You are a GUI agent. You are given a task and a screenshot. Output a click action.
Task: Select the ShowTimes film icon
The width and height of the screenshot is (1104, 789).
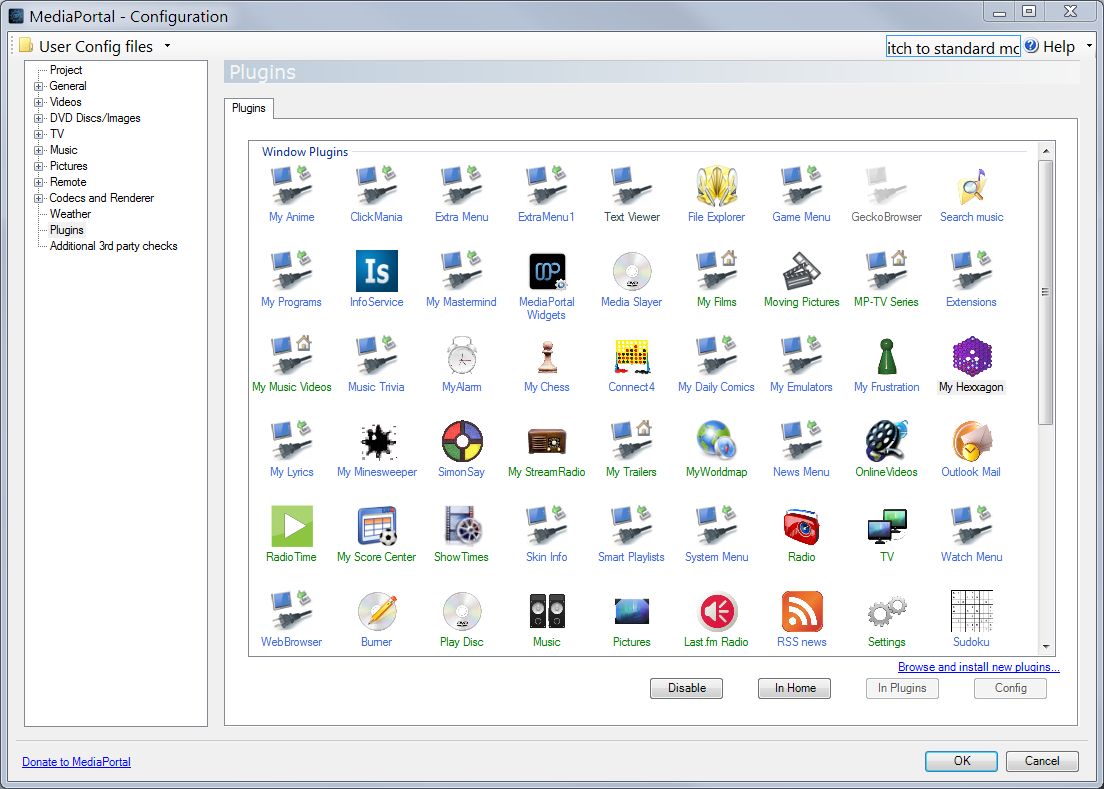[462, 526]
